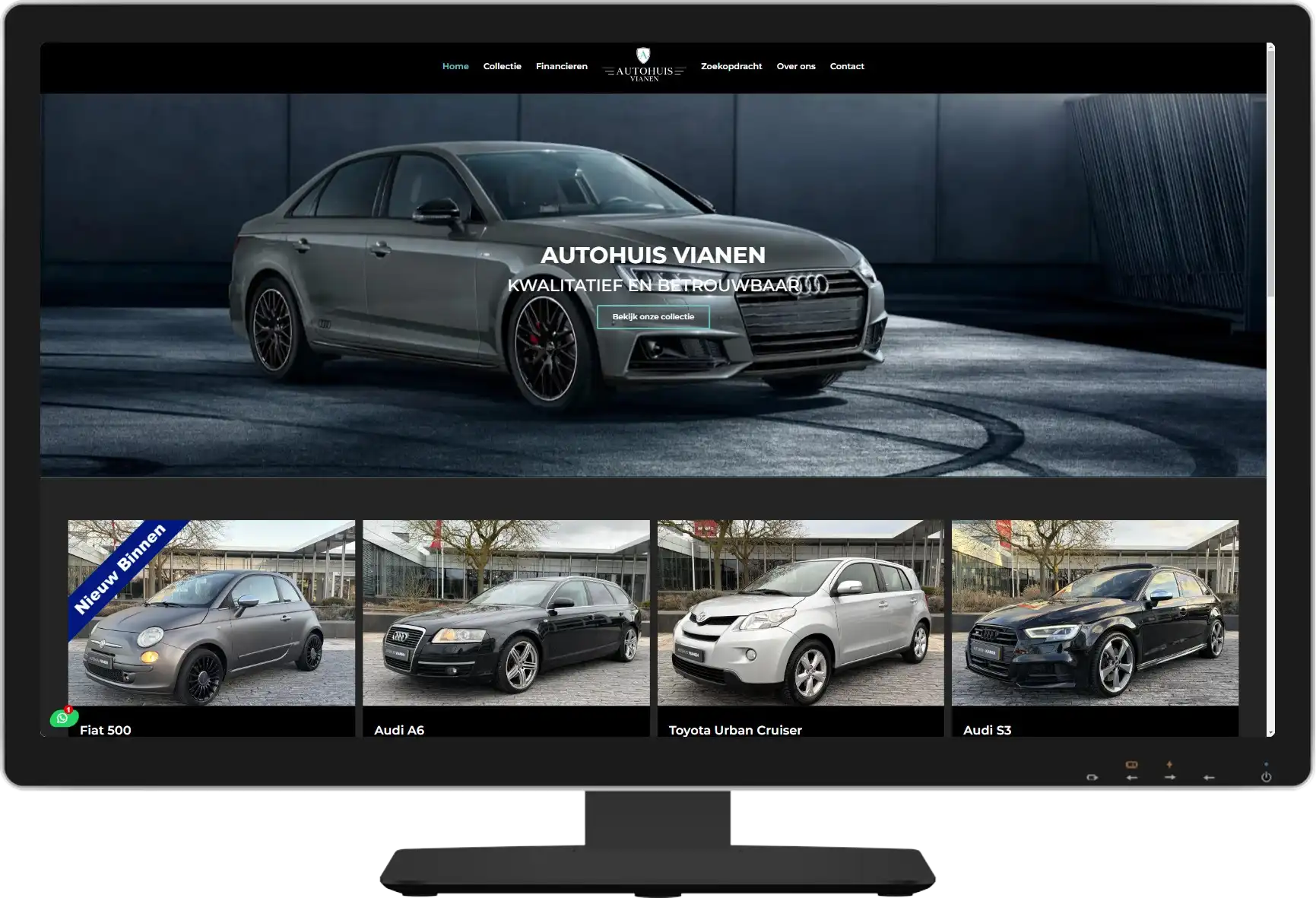Image resolution: width=1316 pixels, height=898 pixels.
Task: Open the Toyota Urban Cruiser listing title
Action: click(735, 730)
